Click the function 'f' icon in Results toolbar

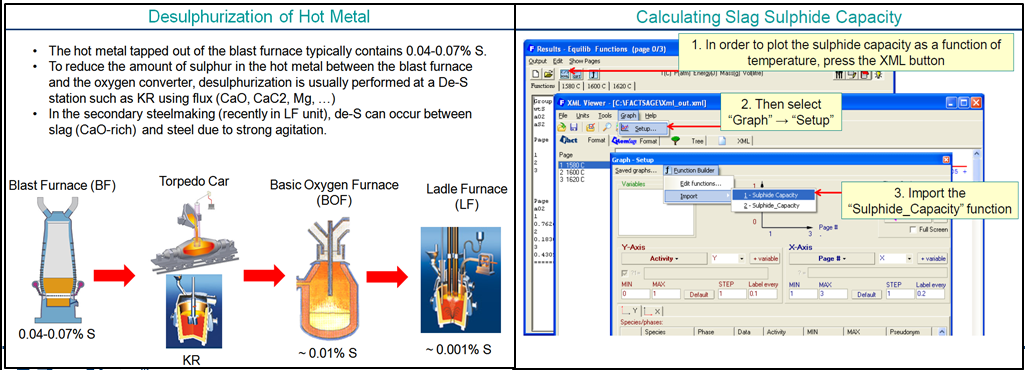coord(593,75)
